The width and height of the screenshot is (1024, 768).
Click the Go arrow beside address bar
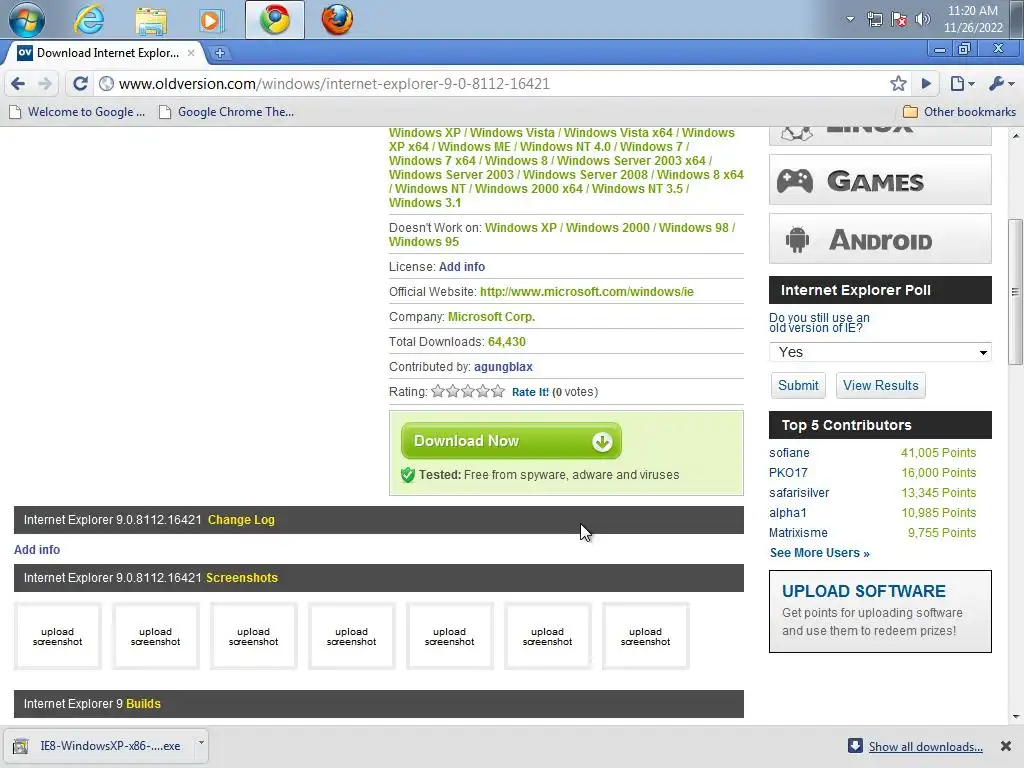[x=926, y=84]
